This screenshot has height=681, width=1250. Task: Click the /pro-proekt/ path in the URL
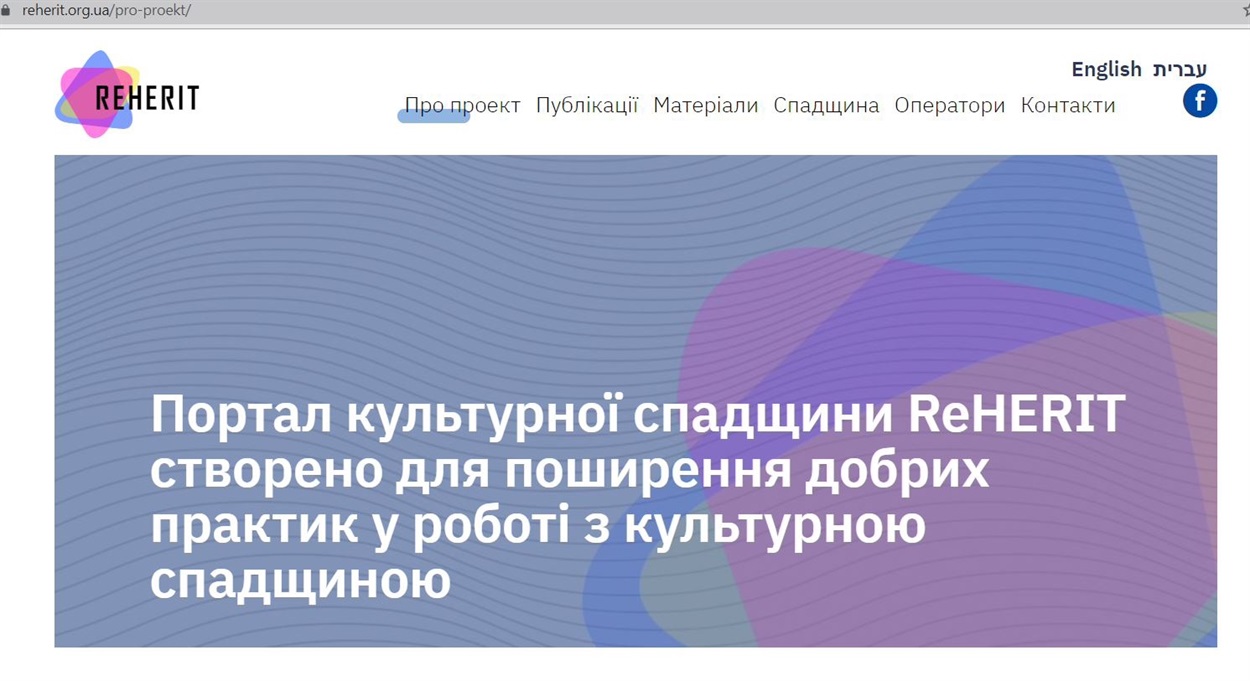pos(153,10)
